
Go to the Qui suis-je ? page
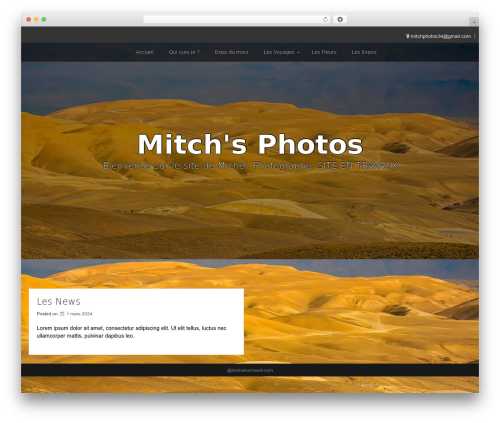click(x=184, y=52)
